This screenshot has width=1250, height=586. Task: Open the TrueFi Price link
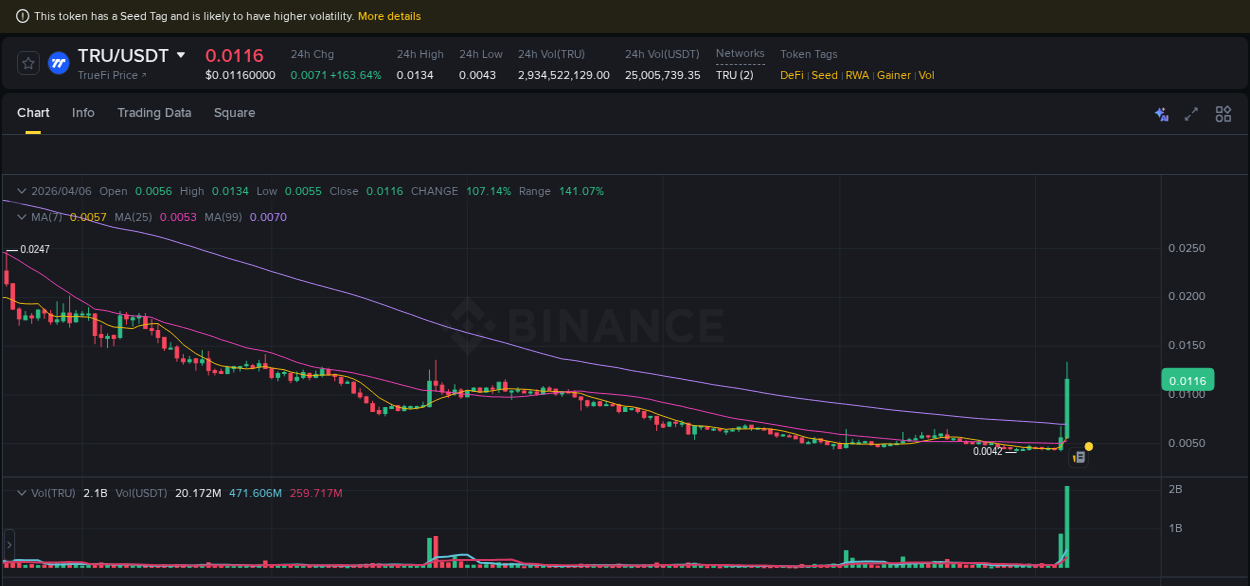click(112, 75)
